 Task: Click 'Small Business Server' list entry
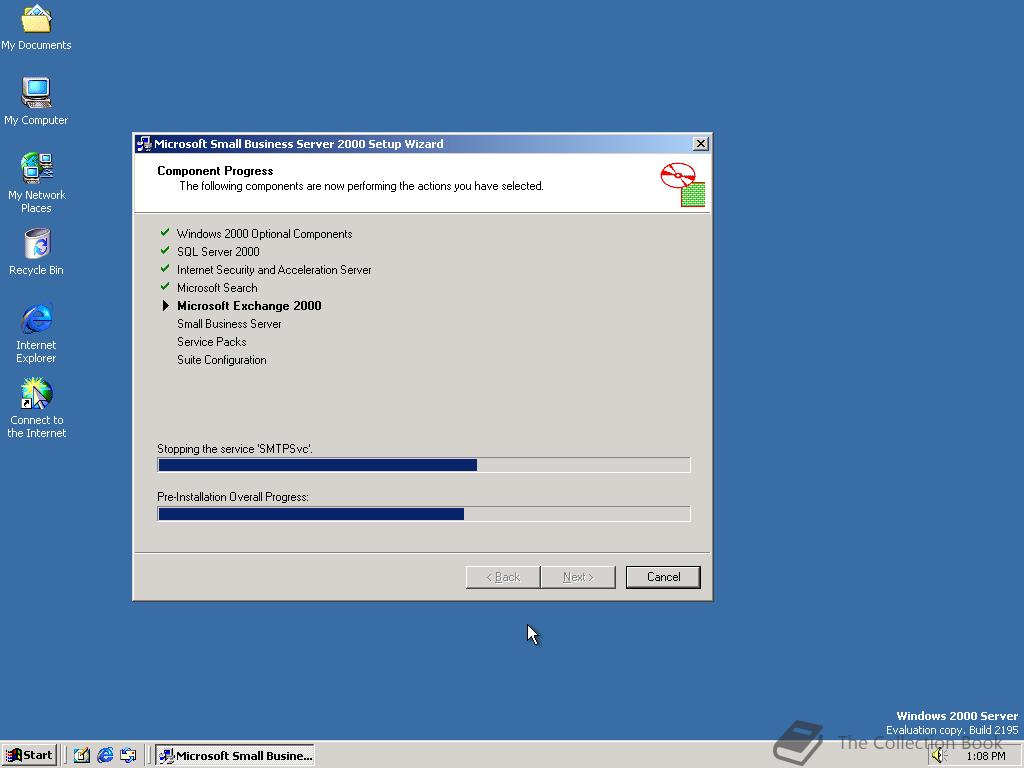229,324
